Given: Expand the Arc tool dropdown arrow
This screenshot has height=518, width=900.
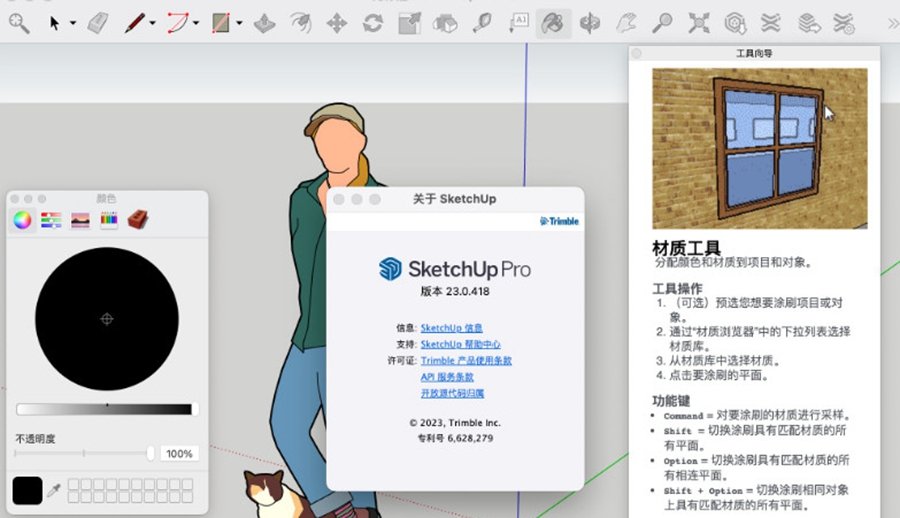Looking at the screenshot, I should 196,24.
